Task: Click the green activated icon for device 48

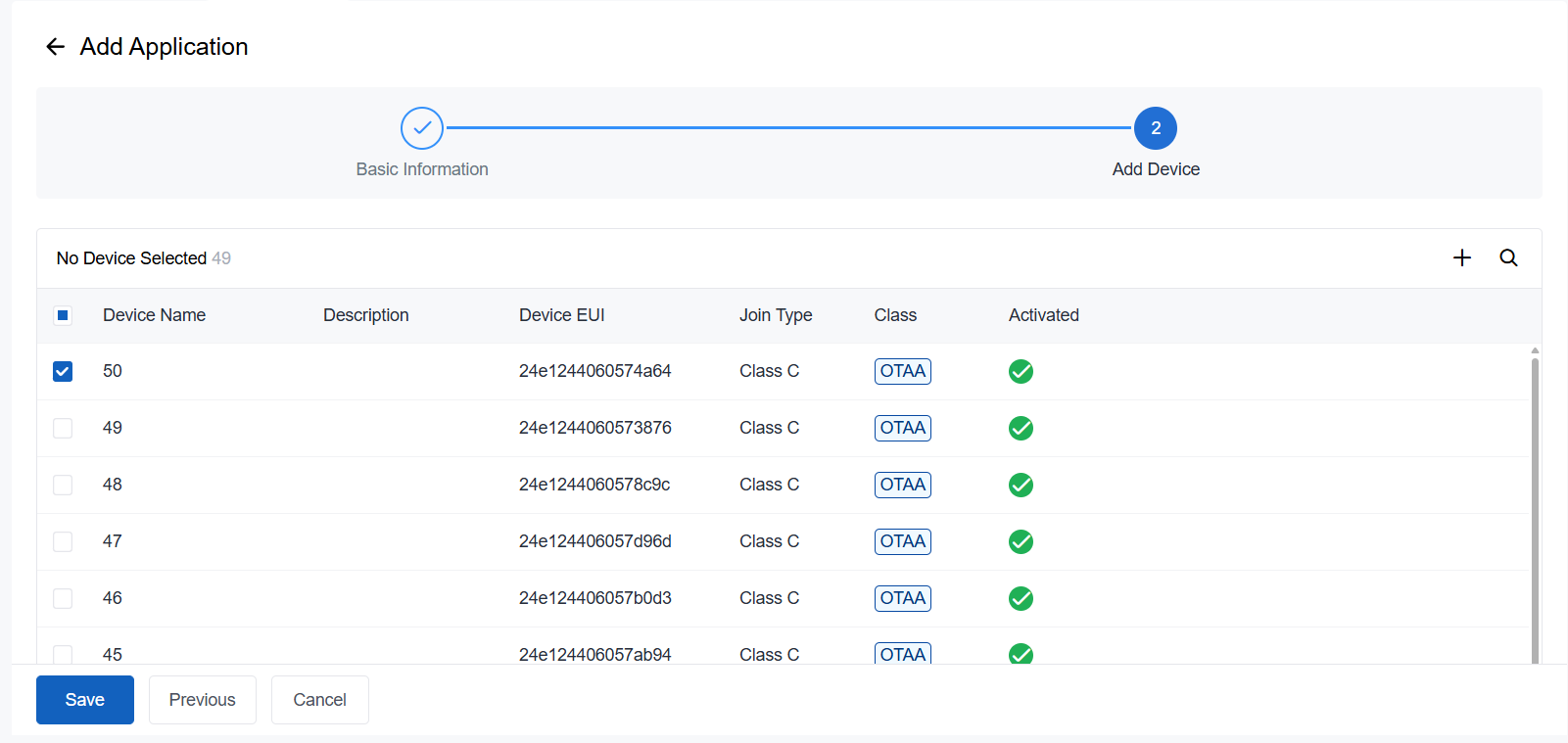Action: pos(1021,485)
